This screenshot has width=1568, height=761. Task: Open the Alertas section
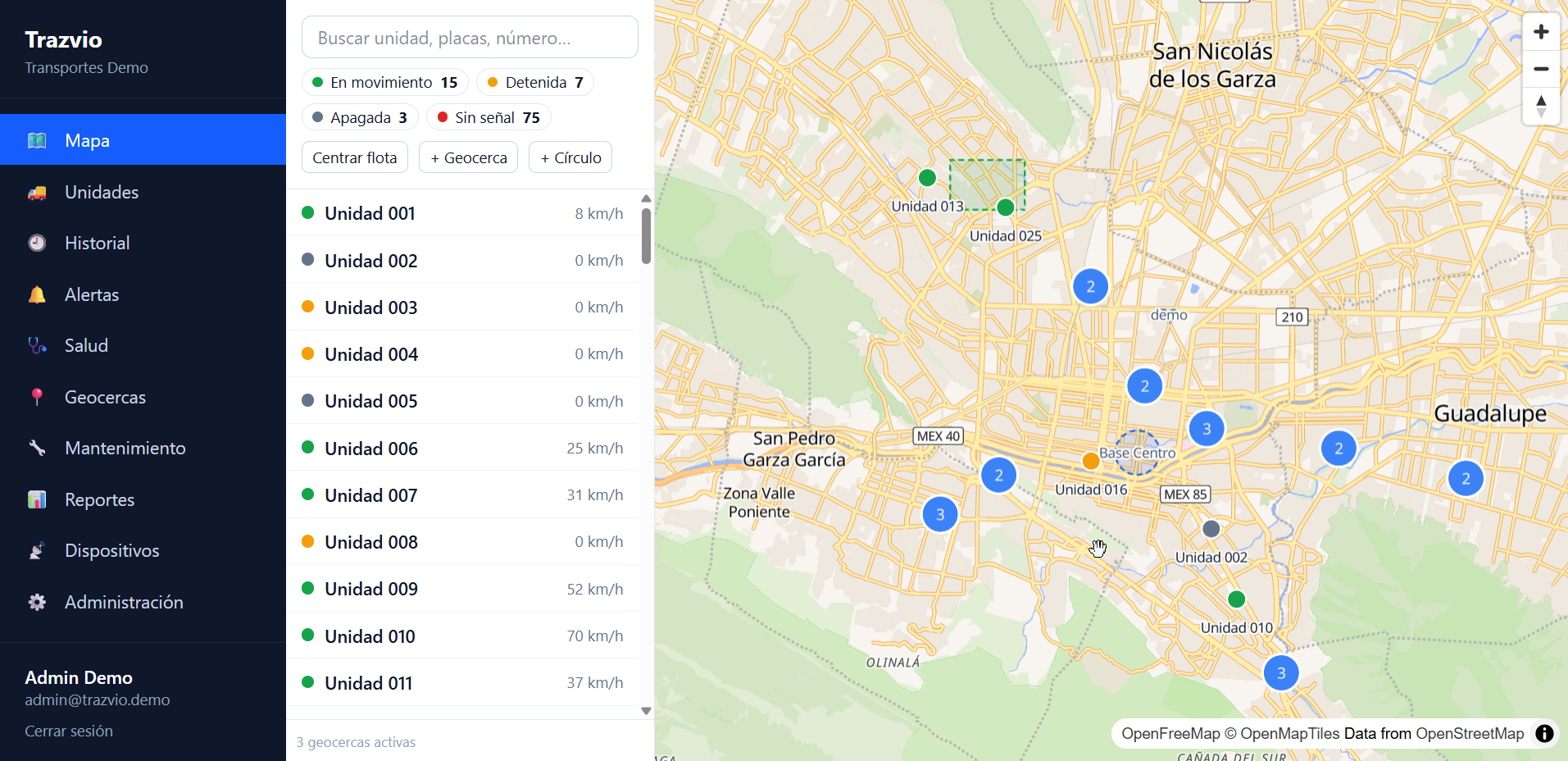(143, 294)
